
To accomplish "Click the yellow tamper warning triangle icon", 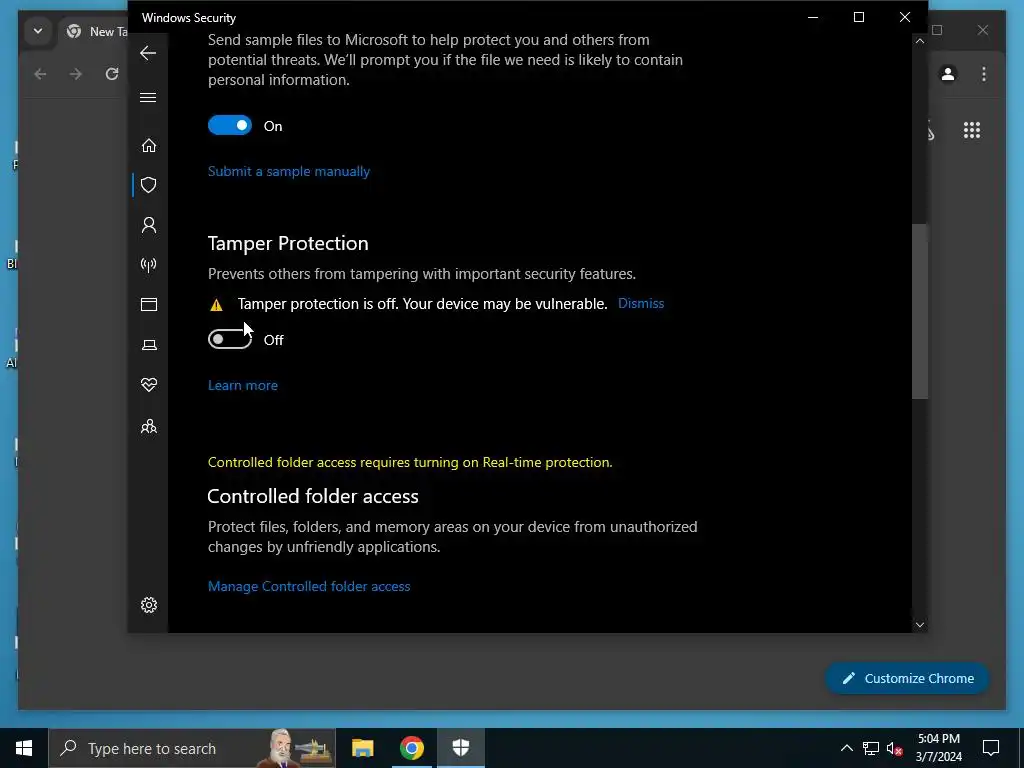I will point(216,304).
